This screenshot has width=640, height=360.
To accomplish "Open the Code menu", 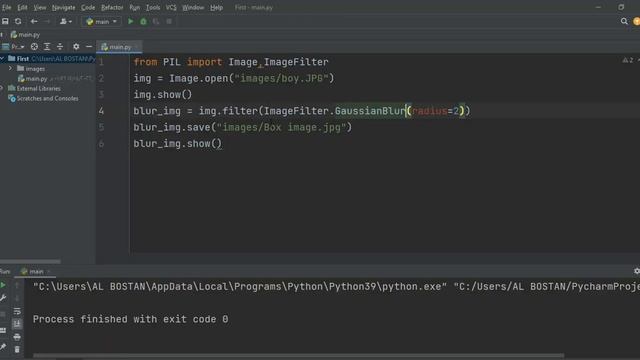I will tap(88, 7).
